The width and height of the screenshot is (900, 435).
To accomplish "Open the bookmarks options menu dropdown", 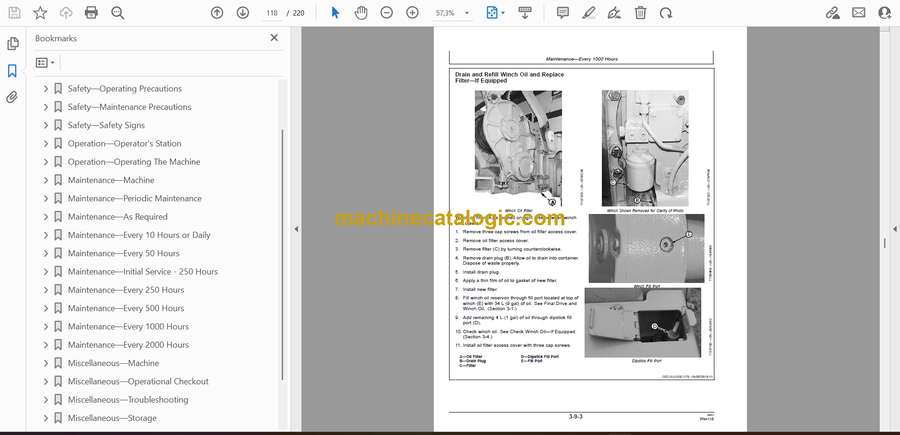I will coord(45,63).
